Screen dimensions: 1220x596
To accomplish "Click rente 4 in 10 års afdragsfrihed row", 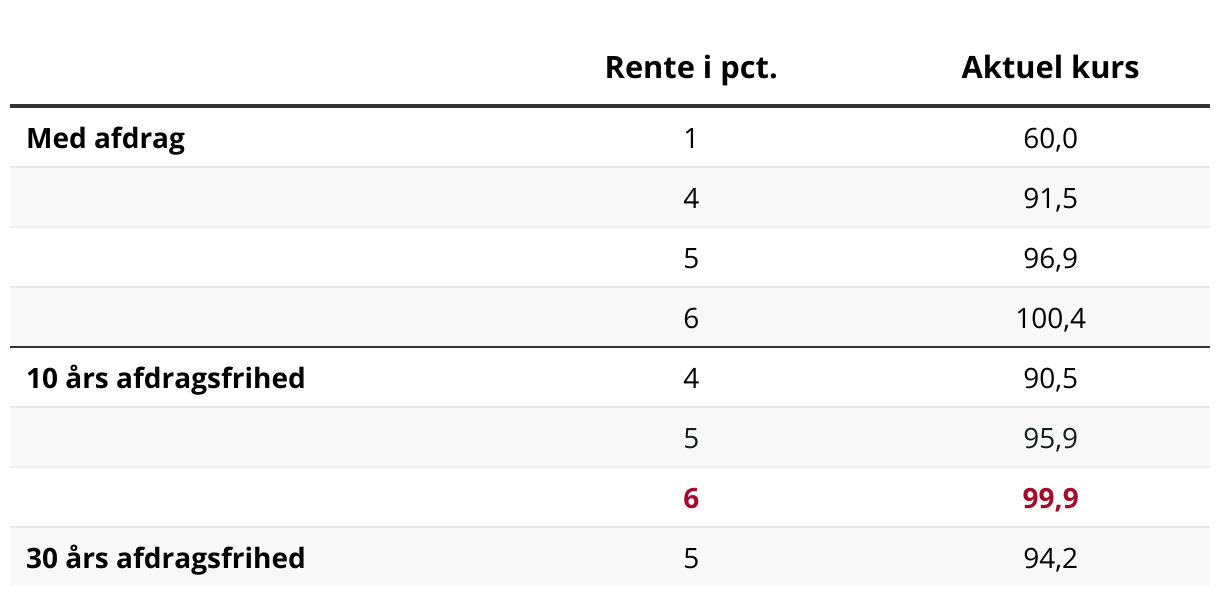I will tap(691, 378).
